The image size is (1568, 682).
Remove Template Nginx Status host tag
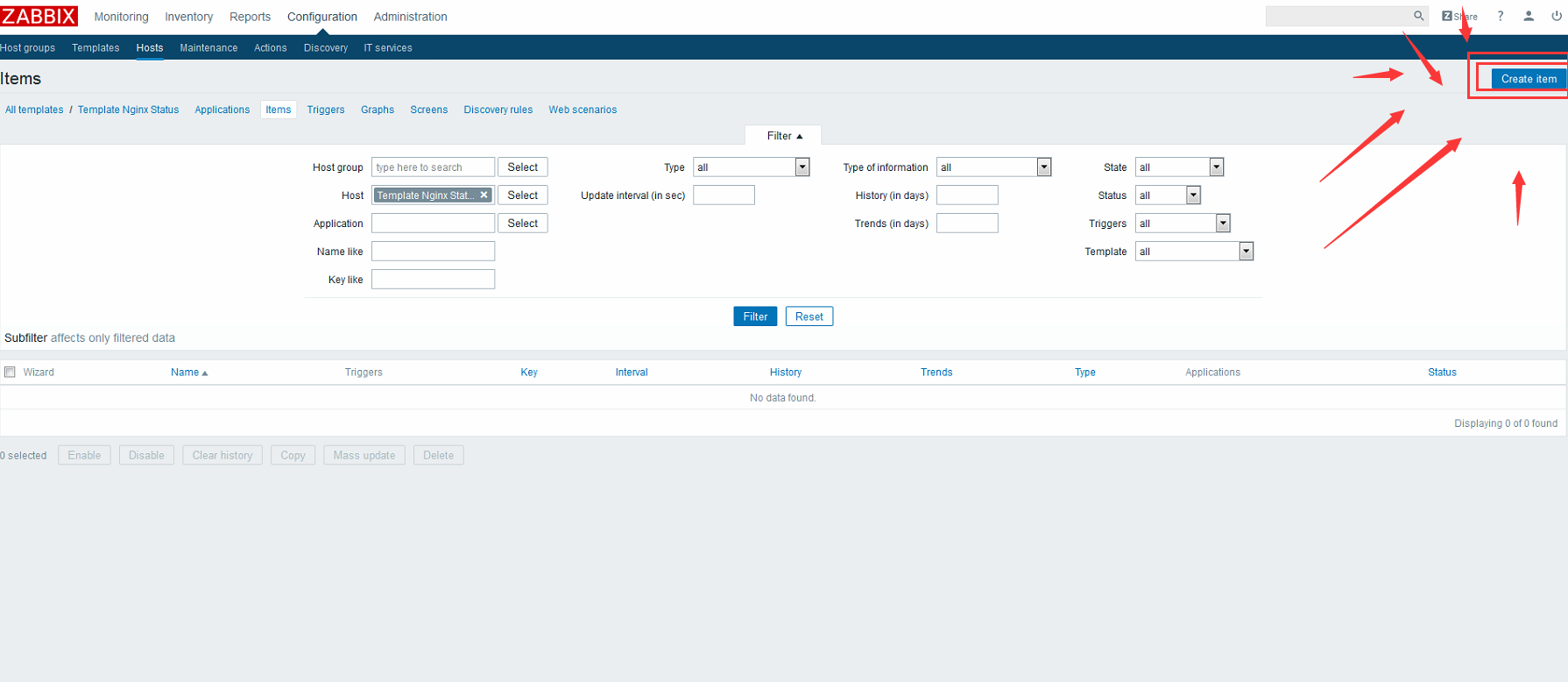coord(484,195)
